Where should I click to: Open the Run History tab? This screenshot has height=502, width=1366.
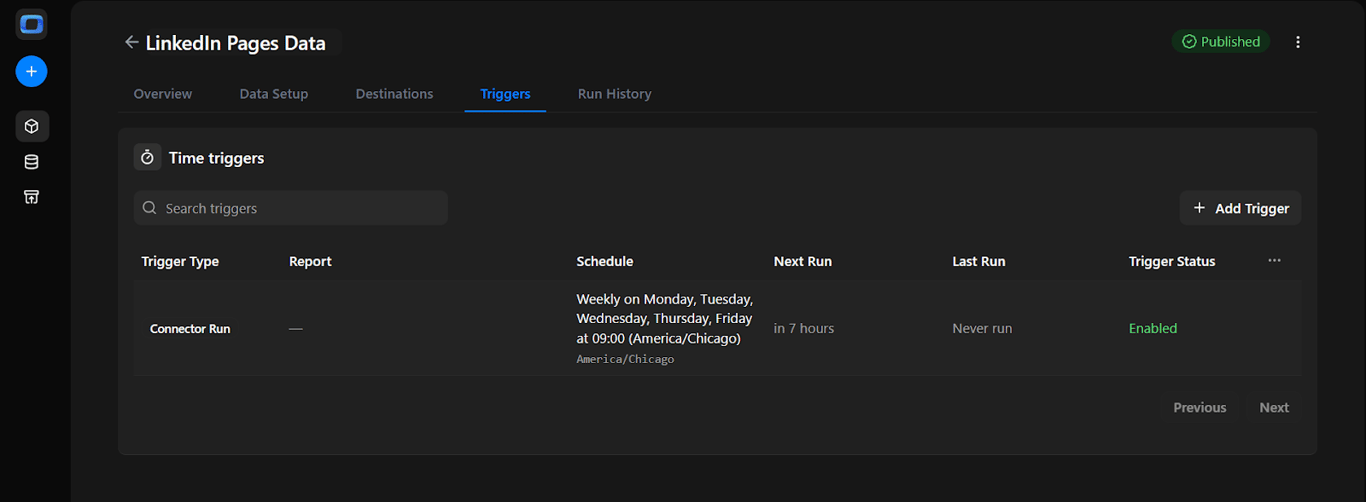[615, 94]
